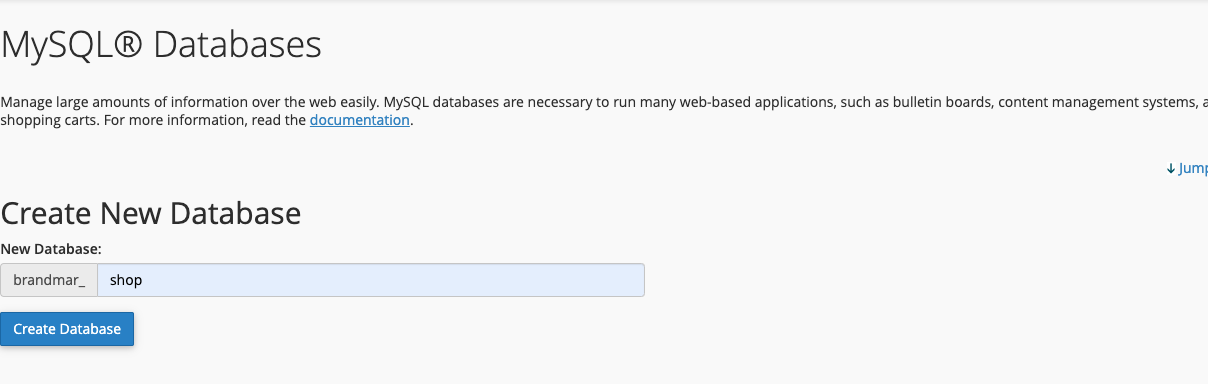Focus the New Database name field
The height and width of the screenshot is (384, 1208).
click(x=371, y=280)
